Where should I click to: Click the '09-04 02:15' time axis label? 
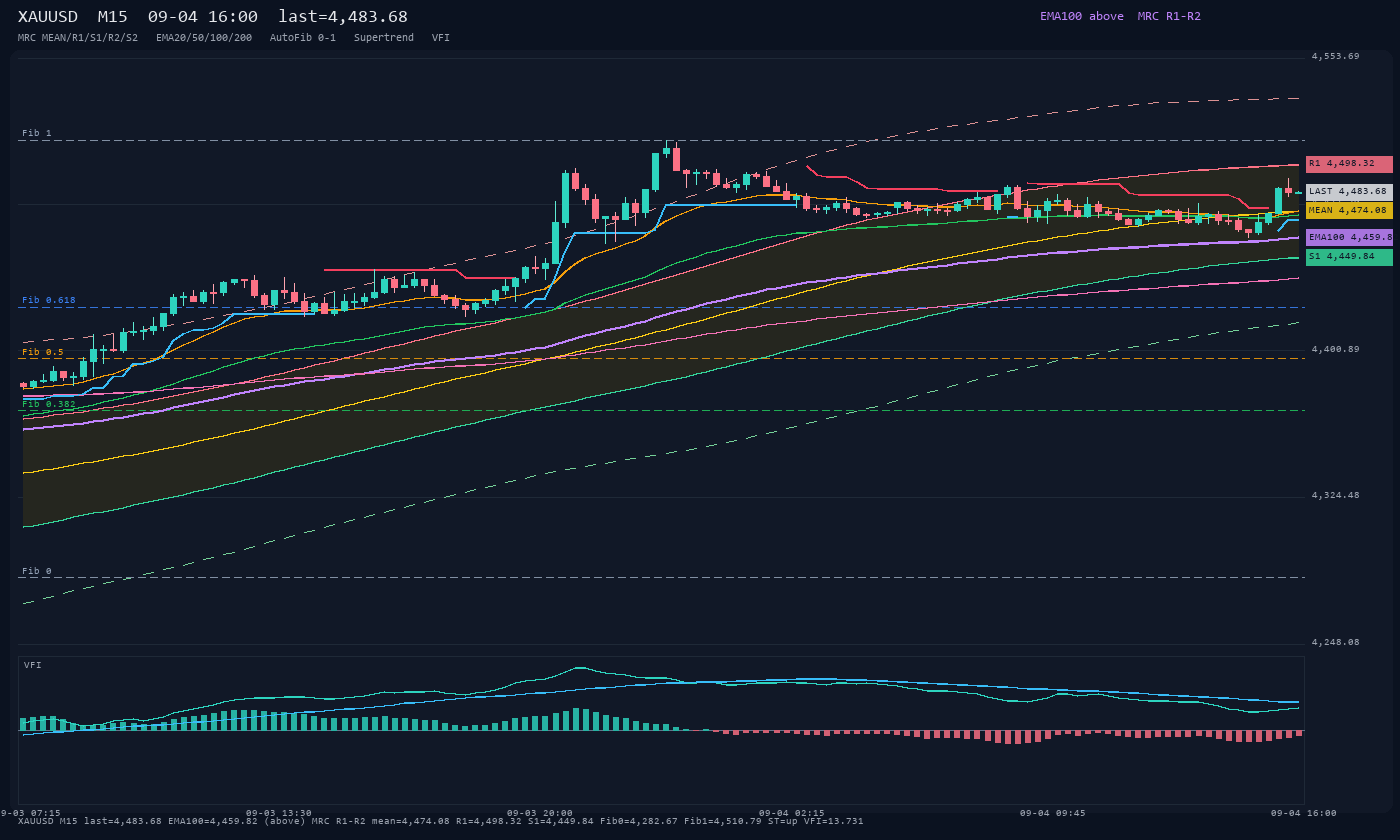(792, 813)
